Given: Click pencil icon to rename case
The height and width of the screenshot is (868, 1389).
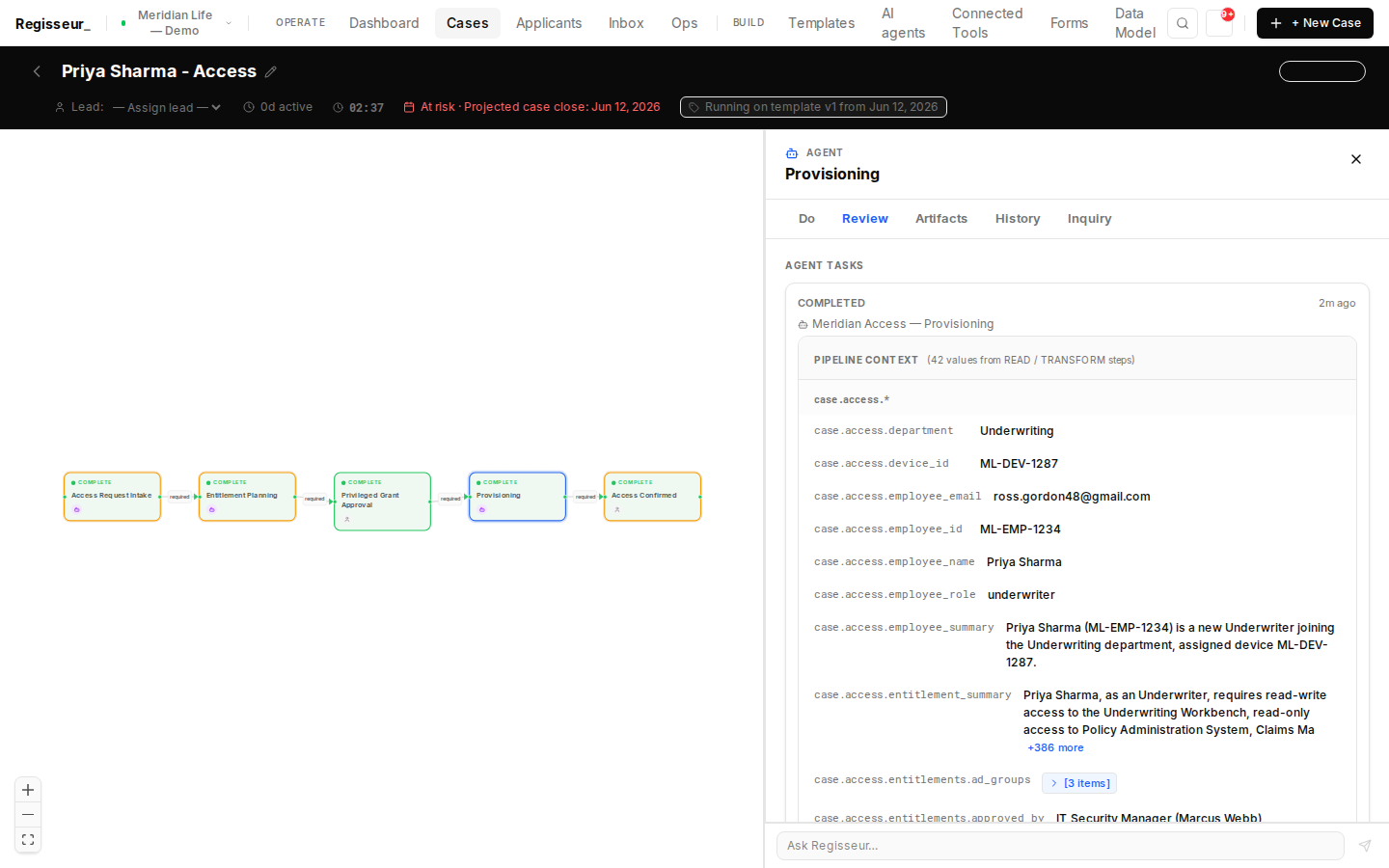Looking at the screenshot, I should click(x=271, y=71).
